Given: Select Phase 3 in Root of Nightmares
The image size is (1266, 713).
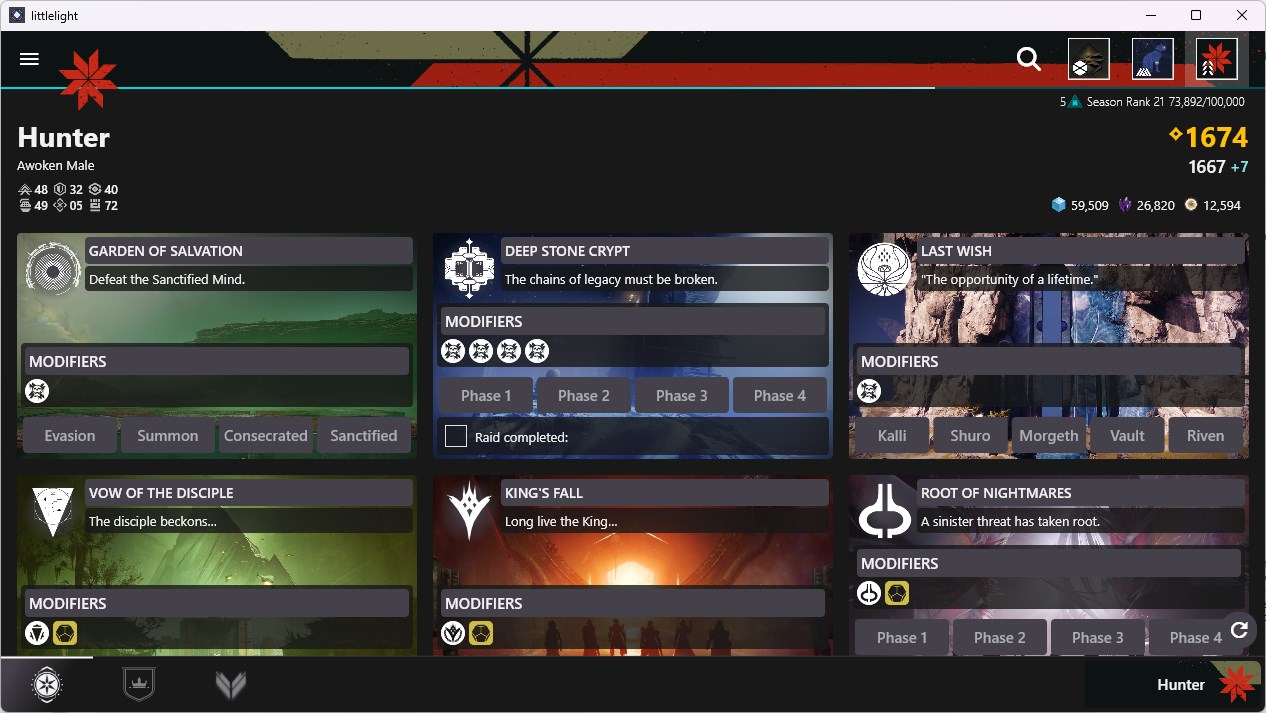Looking at the screenshot, I should [1098, 638].
